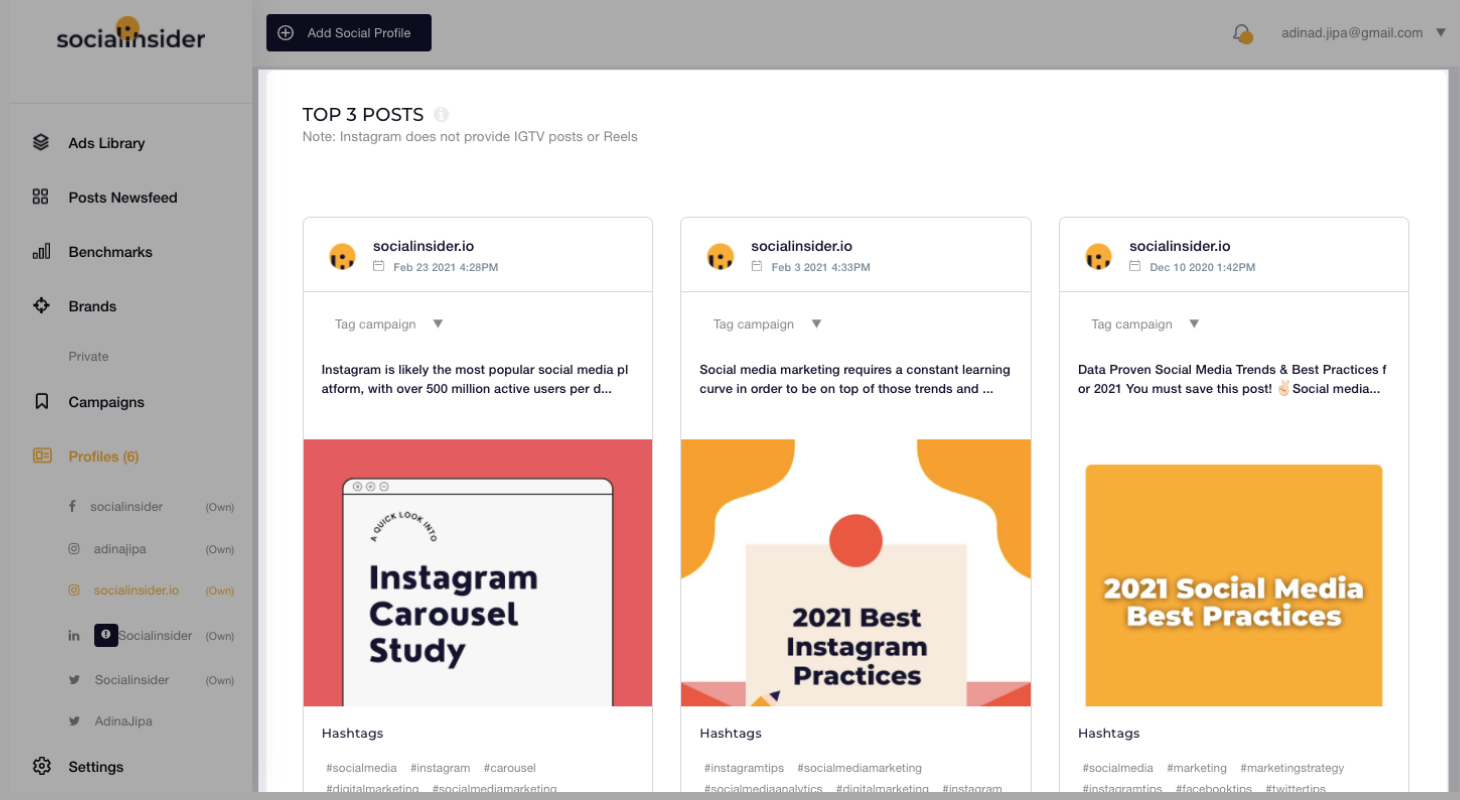Viewport: 1460px width, 800px height.
Task: Click the caption 'Data Proven Social Media Trends'
Action: click(x=1233, y=379)
